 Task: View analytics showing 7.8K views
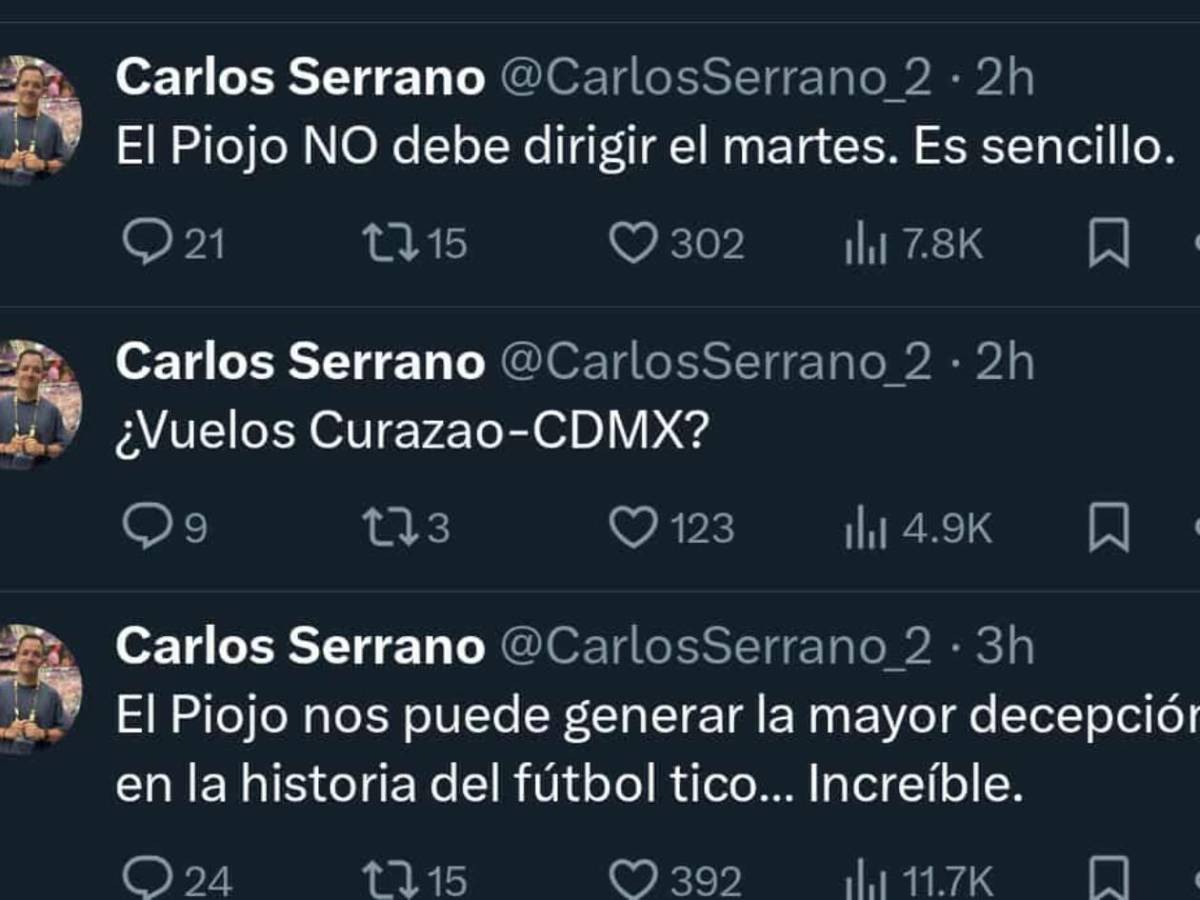tap(866, 245)
